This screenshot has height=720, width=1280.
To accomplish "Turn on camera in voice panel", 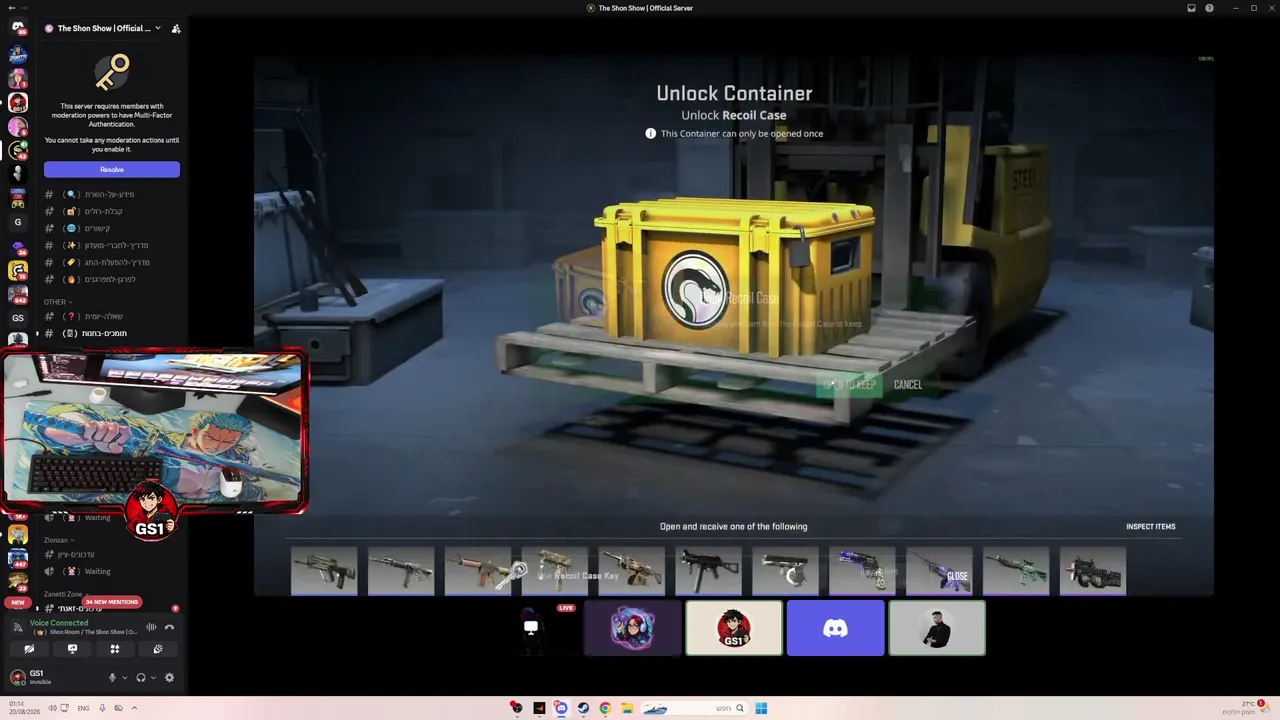I will 29,649.
